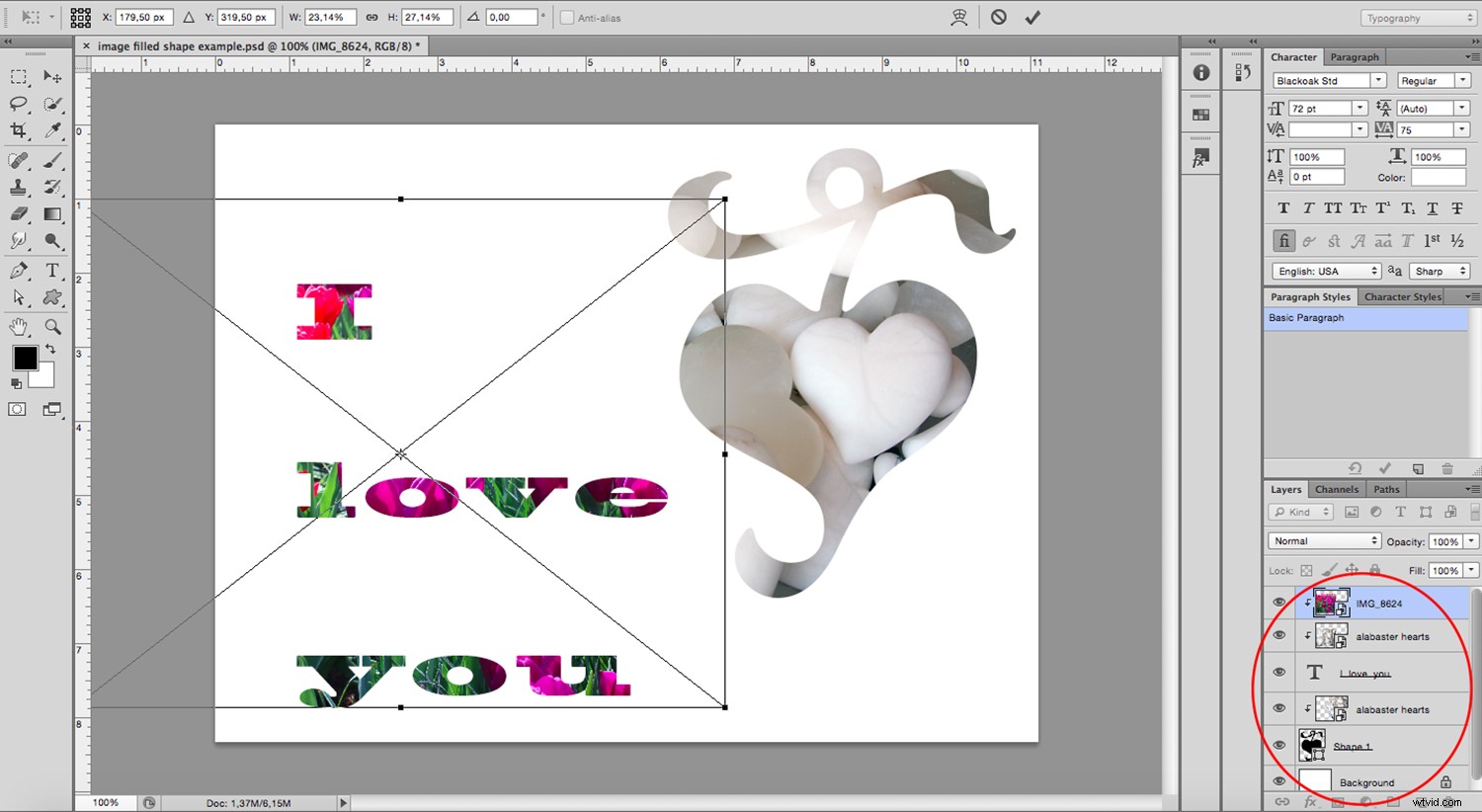Select the Zoom tool
This screenshot has height=812, width=1482.
click(x=52, y=327)
